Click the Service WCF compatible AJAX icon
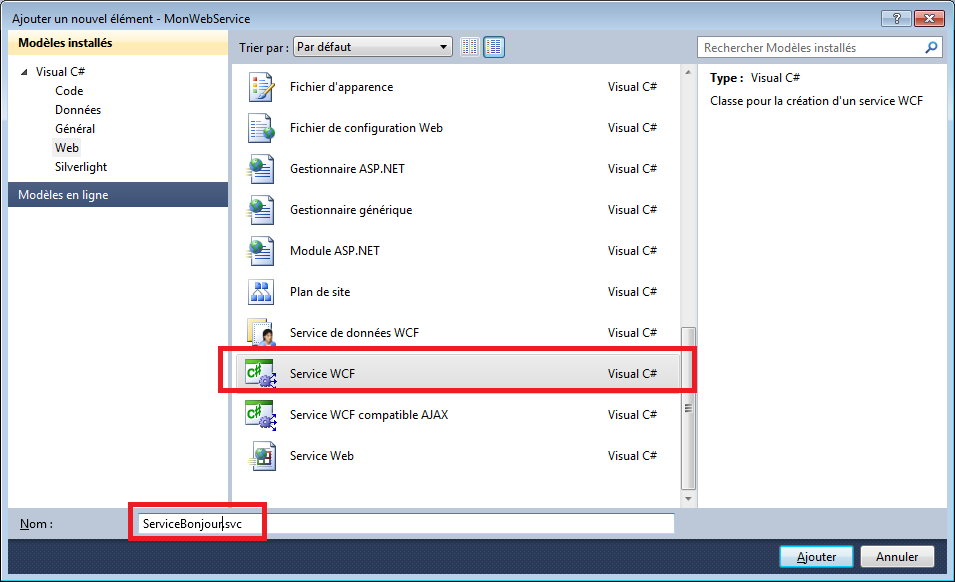 point(261,415)
